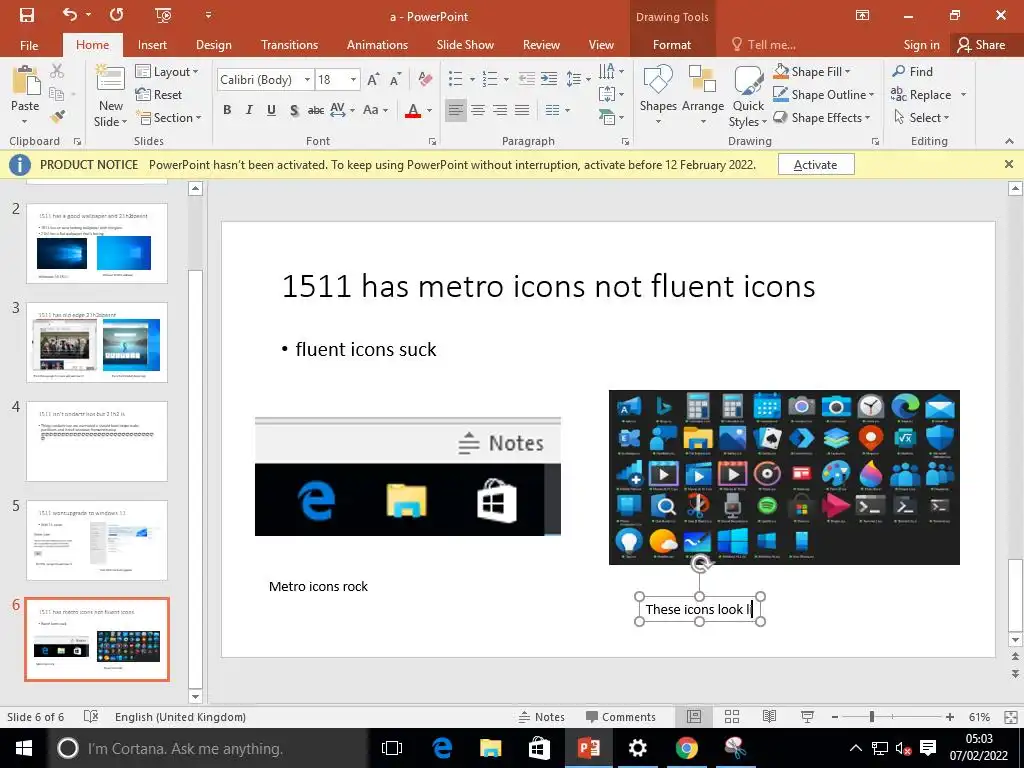Switch to Reading View

(770, 716)
